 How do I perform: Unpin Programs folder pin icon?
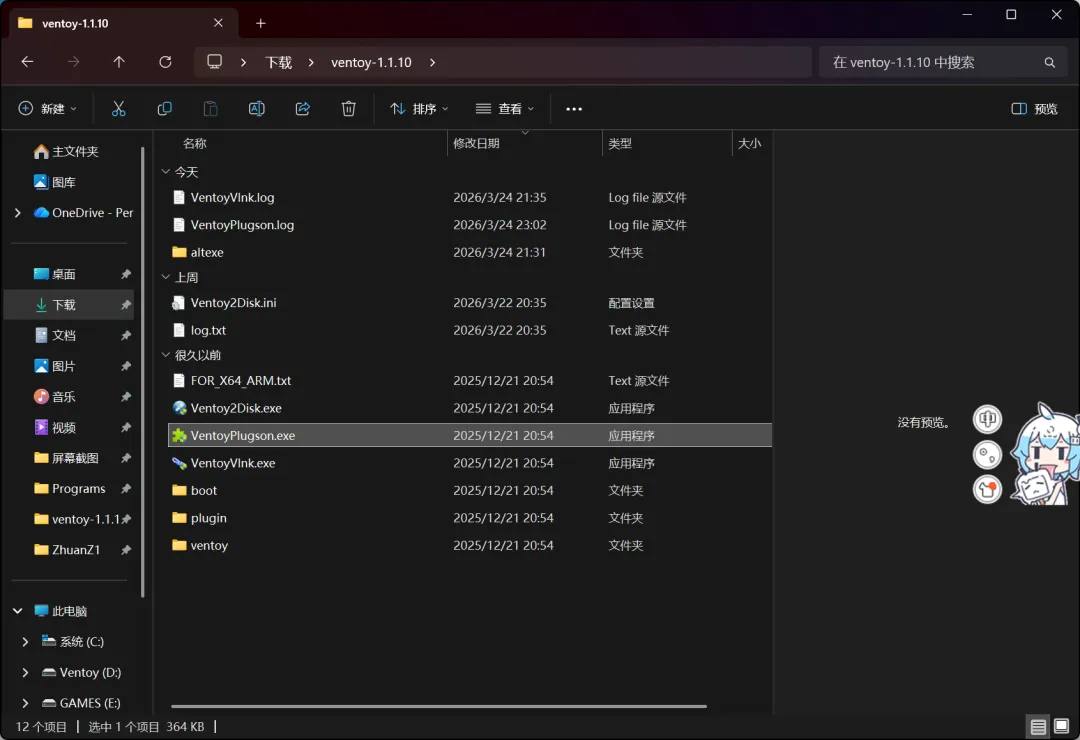coord(125,489)
